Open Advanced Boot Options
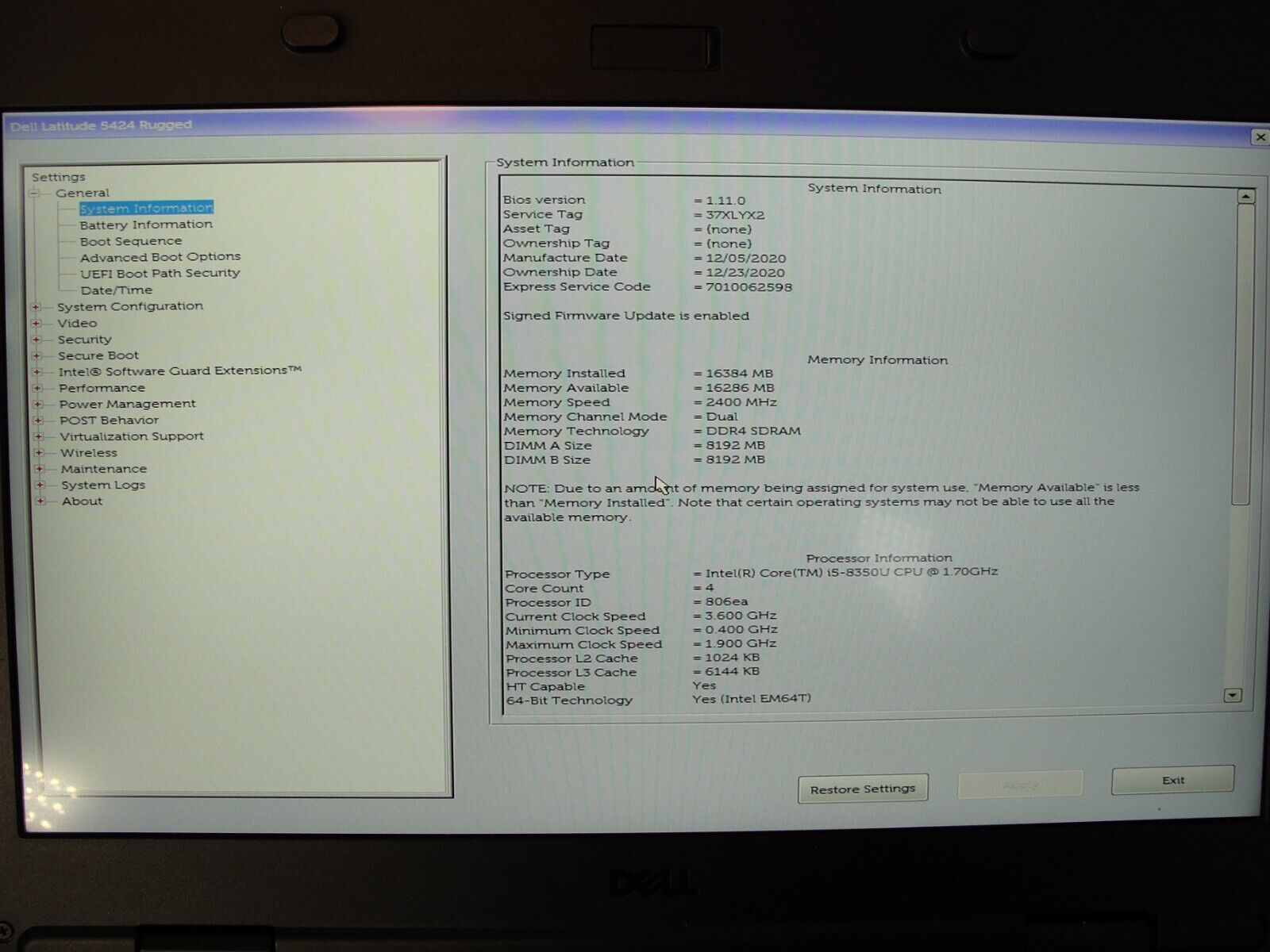Screen dimensions: 1270x952 pyautogui.click(x=160, y=257)
